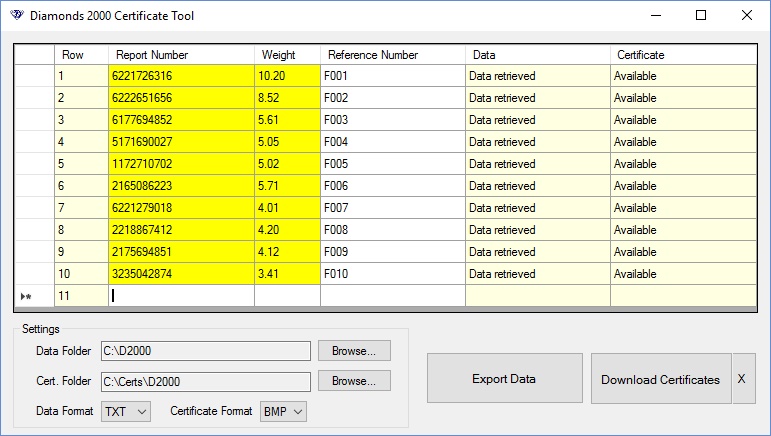The image size is (771, 436).
Task: Select report number 2165086223
Action: point(181,186)
